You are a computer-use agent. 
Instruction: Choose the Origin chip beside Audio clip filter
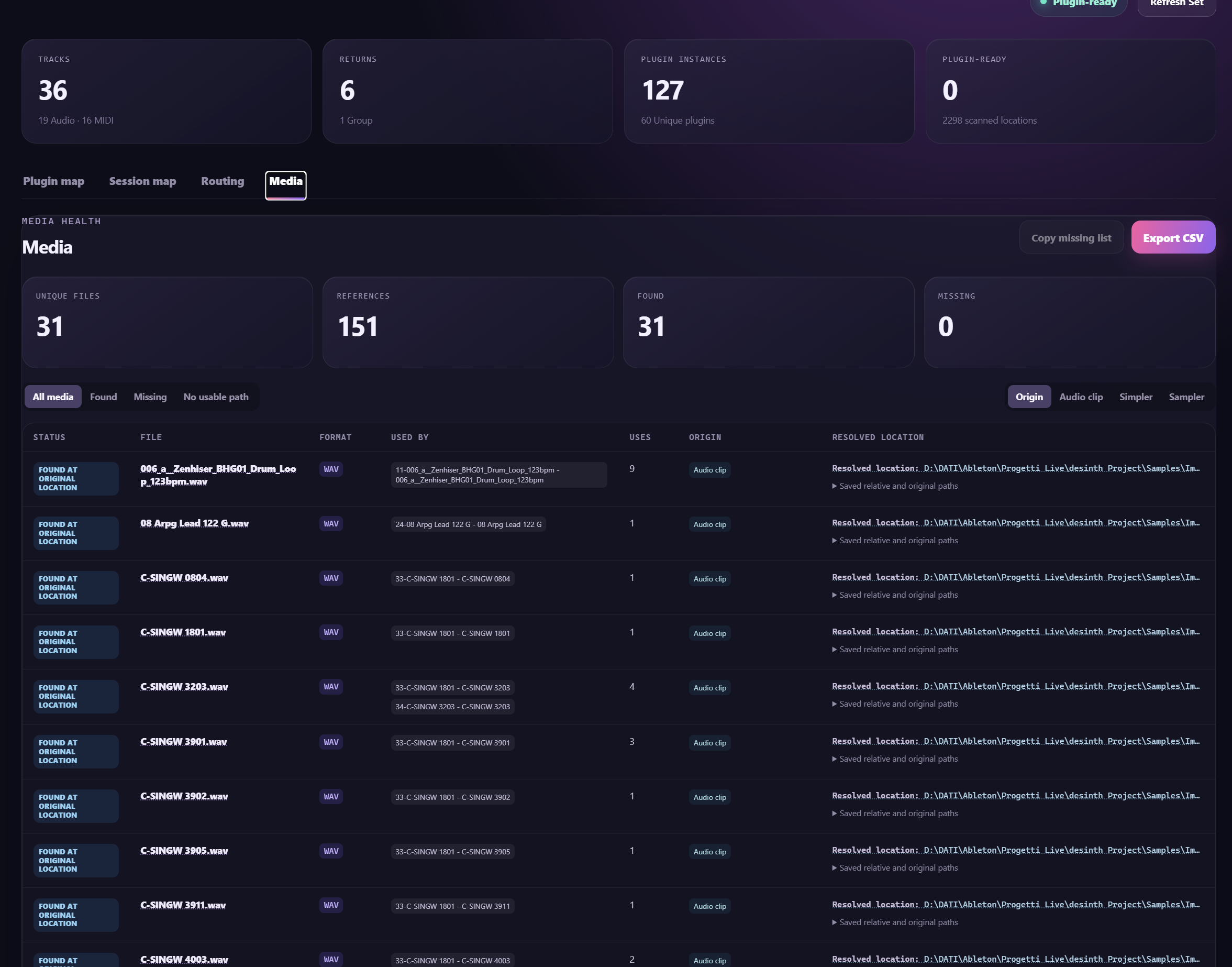pyautogui.click(x=1029, y=397)
